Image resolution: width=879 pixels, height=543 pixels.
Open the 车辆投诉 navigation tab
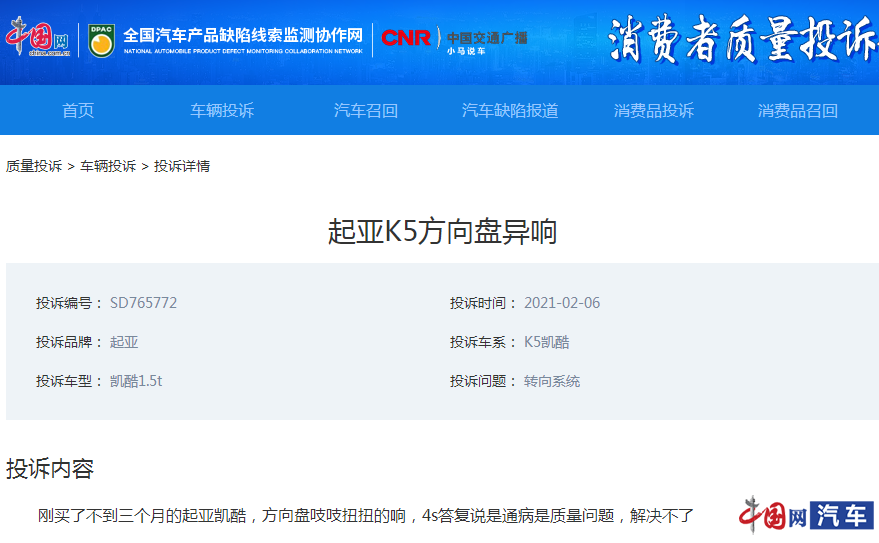222,110
